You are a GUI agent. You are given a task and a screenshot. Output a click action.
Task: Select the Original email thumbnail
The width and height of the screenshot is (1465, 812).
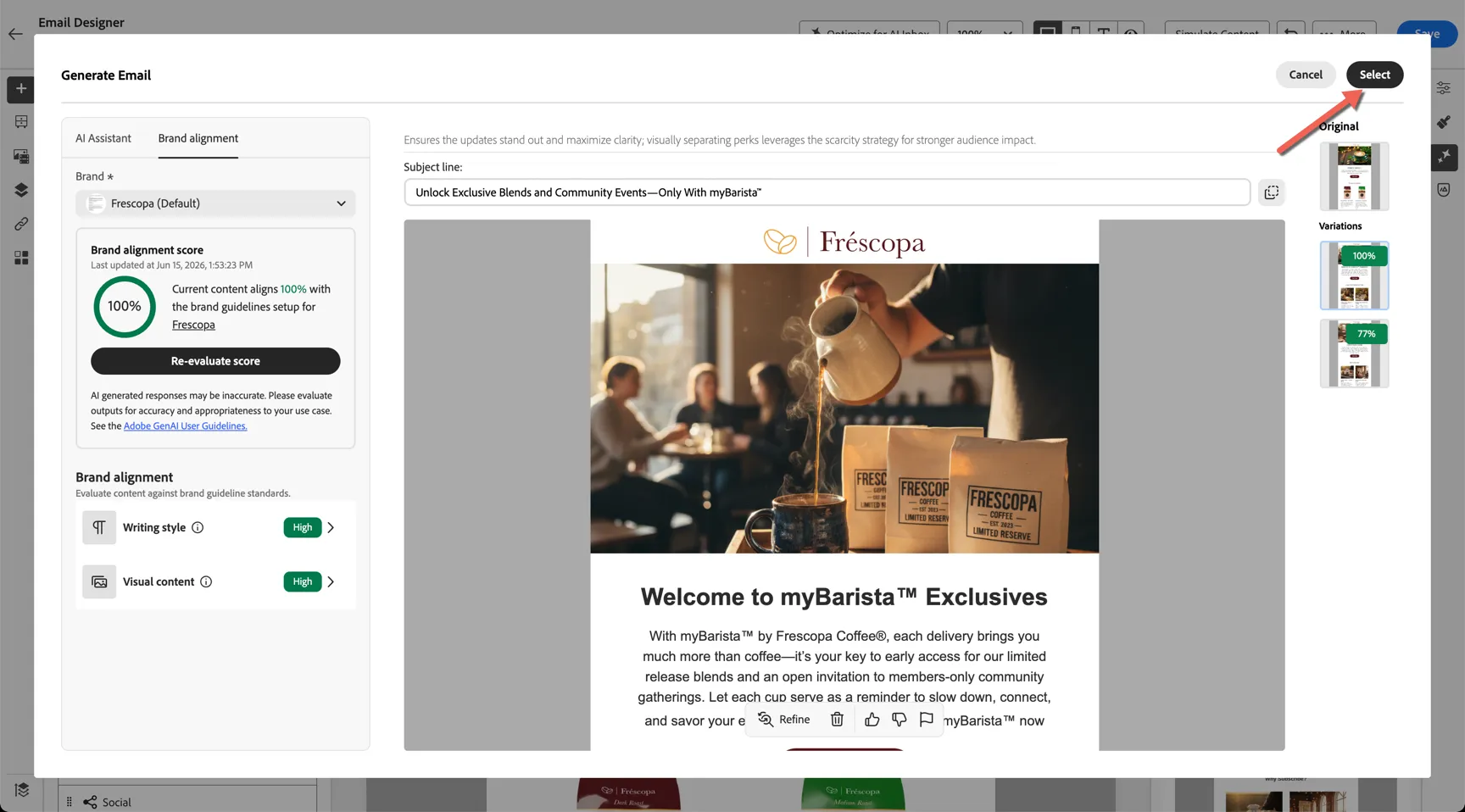click(1354, 176)
